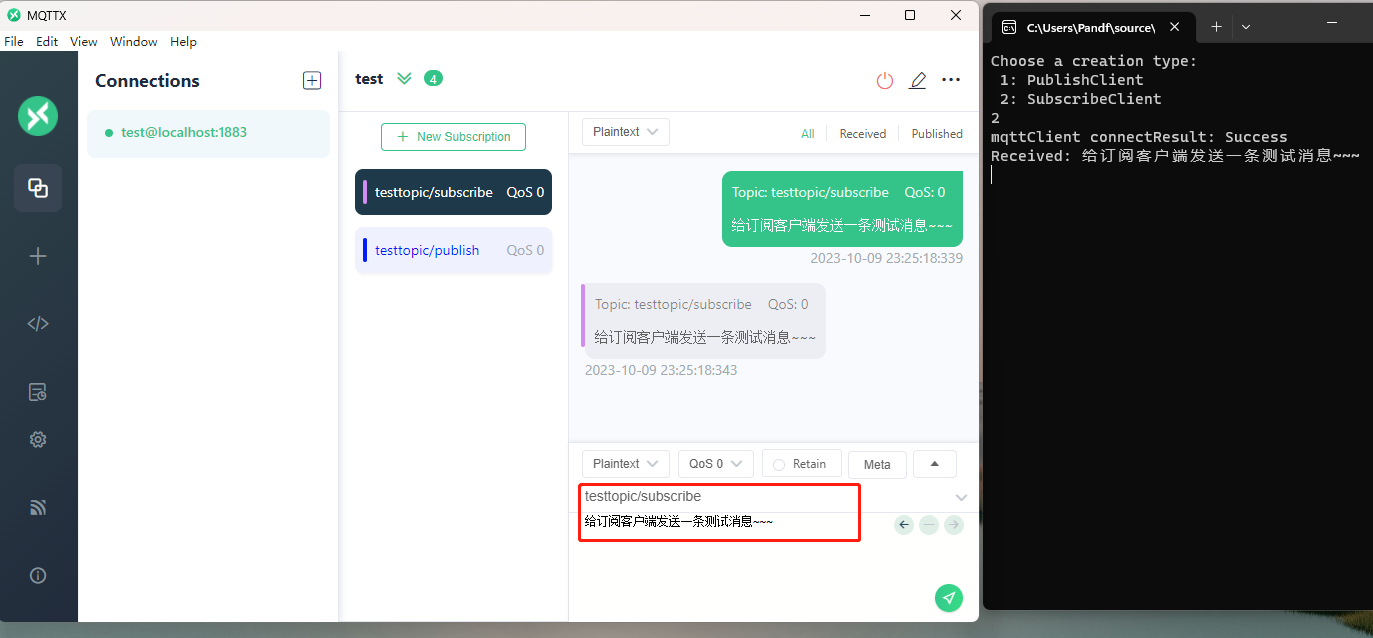
Task: Add a new connection with plus icon
Action: (312, 81)
